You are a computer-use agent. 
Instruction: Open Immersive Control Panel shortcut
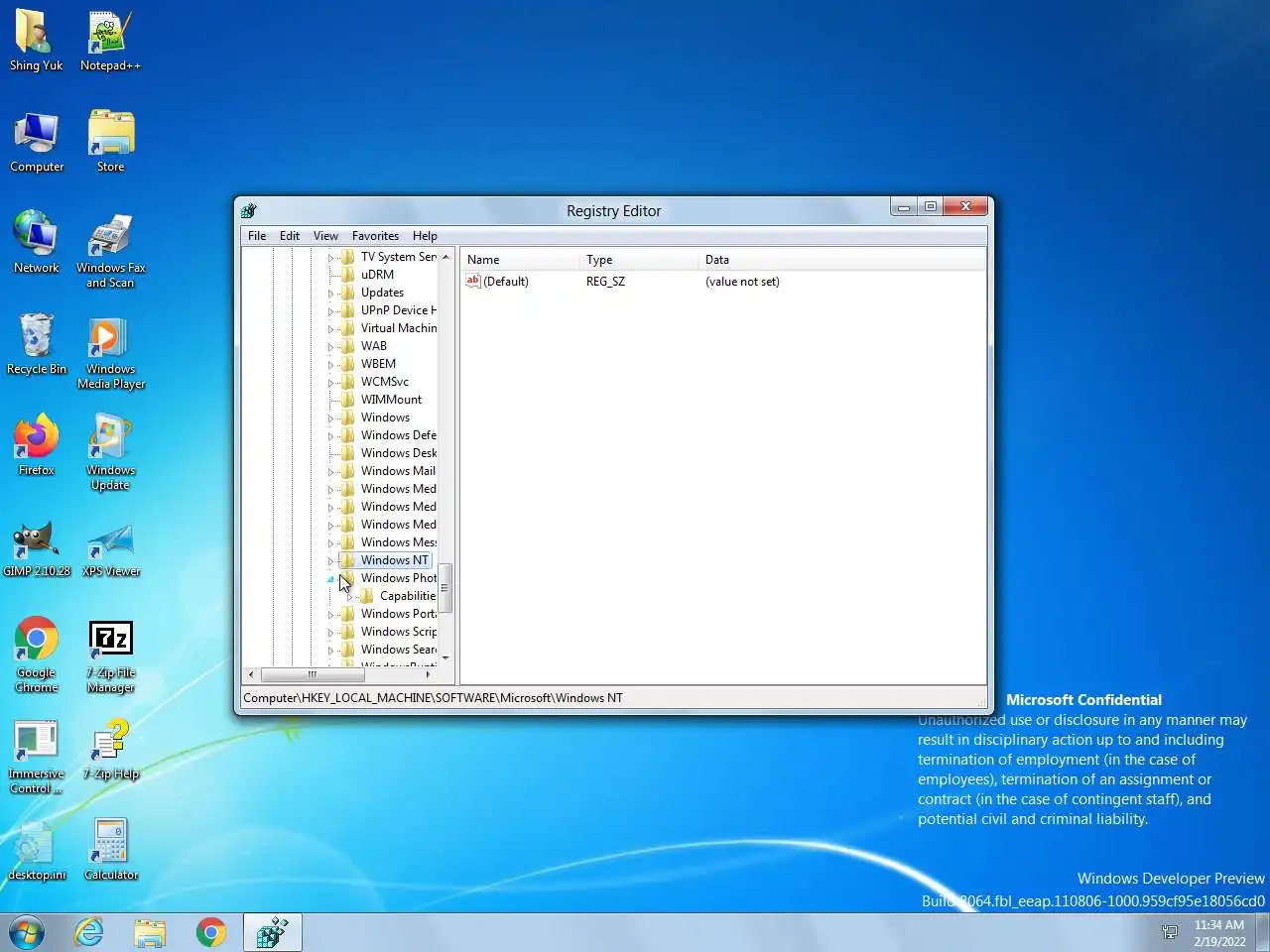click(37, 757)
